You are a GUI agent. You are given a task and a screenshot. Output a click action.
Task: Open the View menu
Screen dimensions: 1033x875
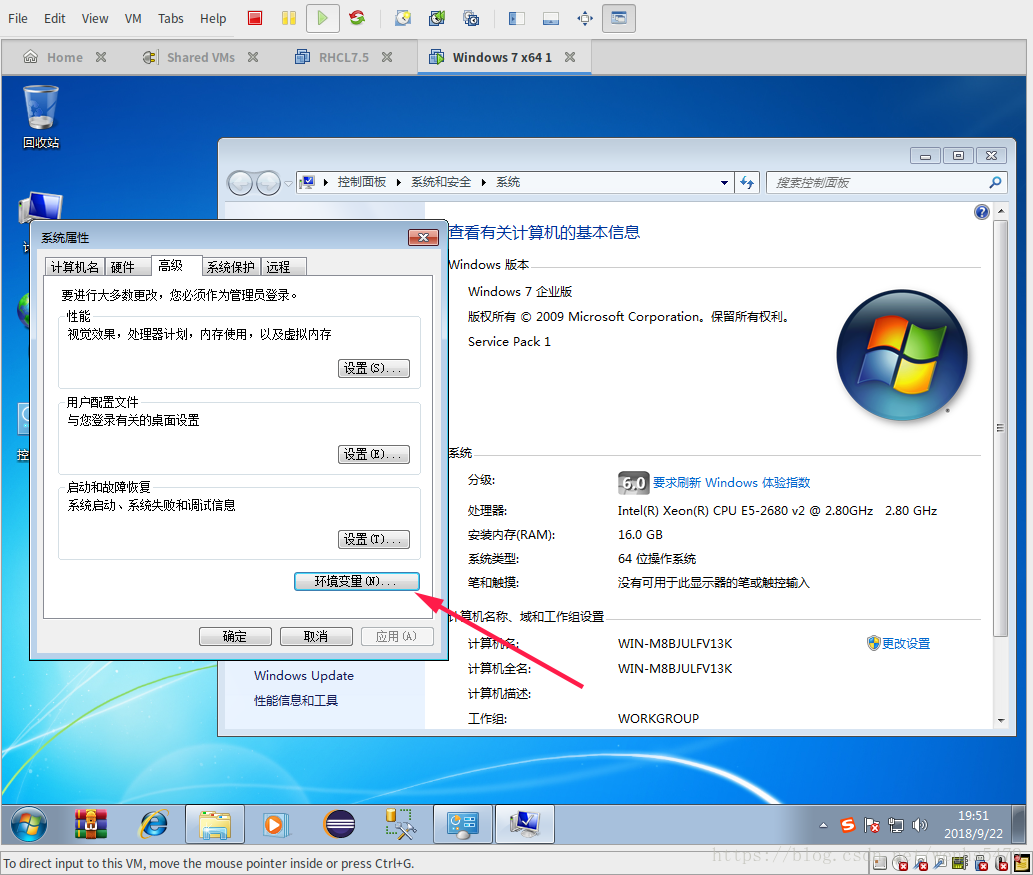tap(95, 18)
